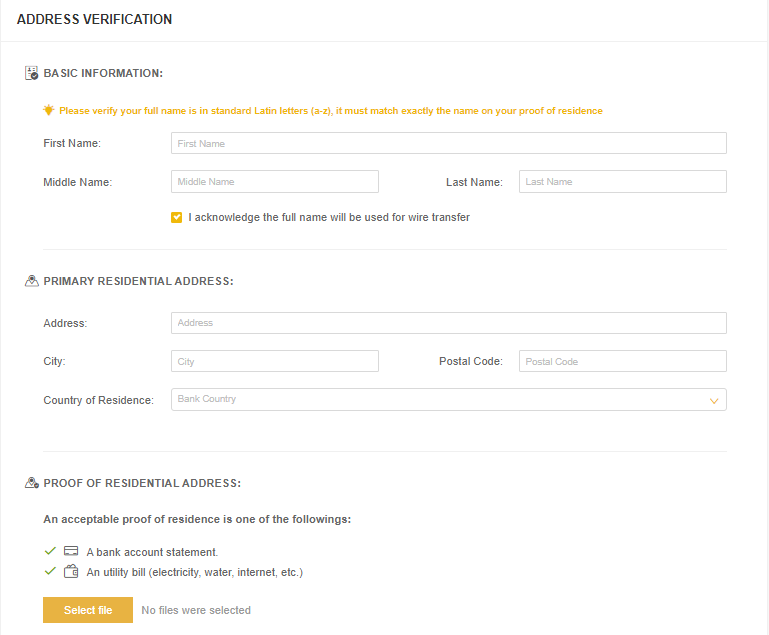Click the Address input field
This screenshot has width=769, height=635.
click(449, 323)
